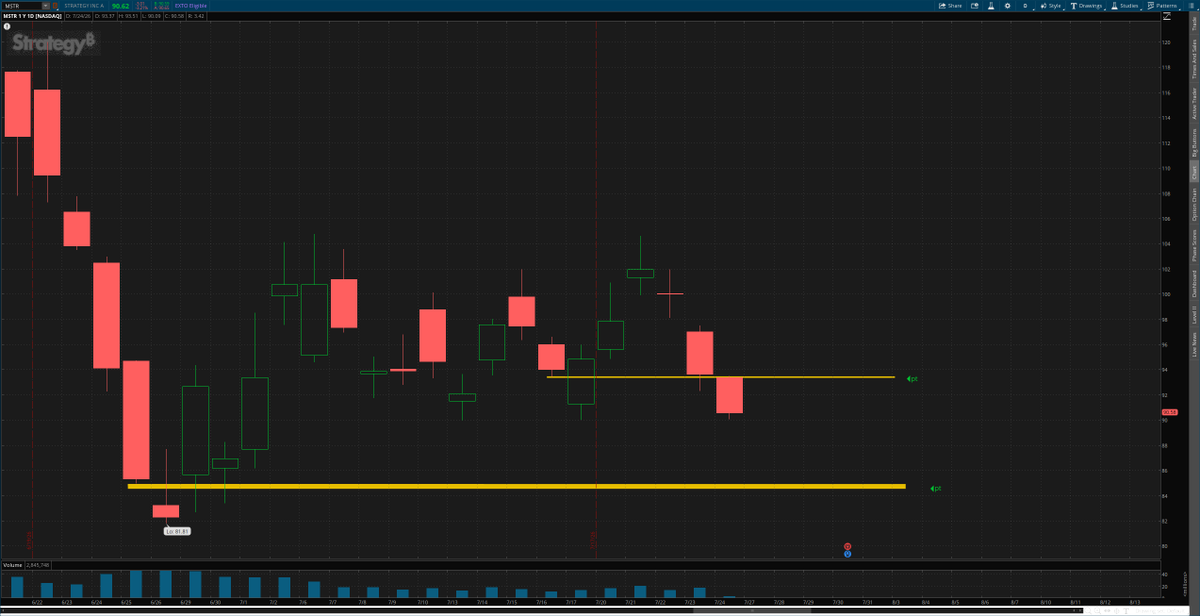Screen dimensions: 1200x616
Task: Click the MSTR symbol input field
Action: point(24,5)
